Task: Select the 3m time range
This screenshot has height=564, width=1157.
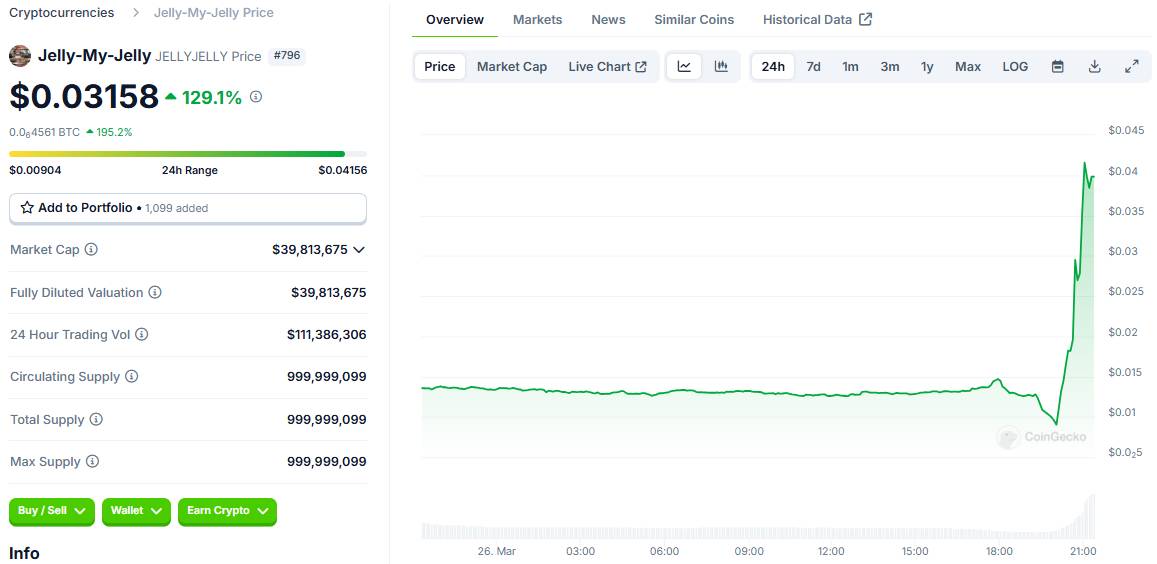Action: pyautogui.click(x=890, y=66)
